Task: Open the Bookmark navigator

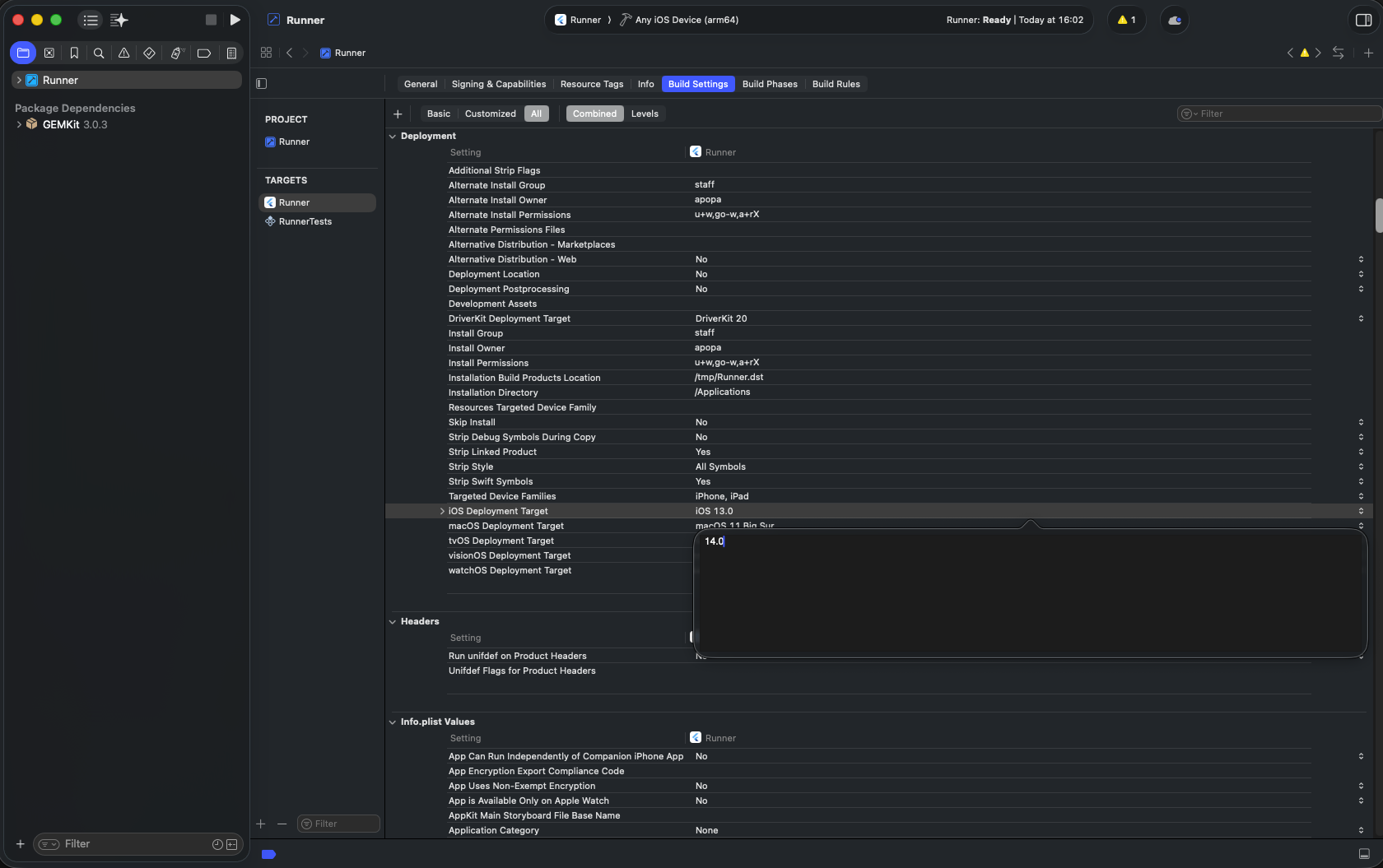Action: tap(74, 53)
